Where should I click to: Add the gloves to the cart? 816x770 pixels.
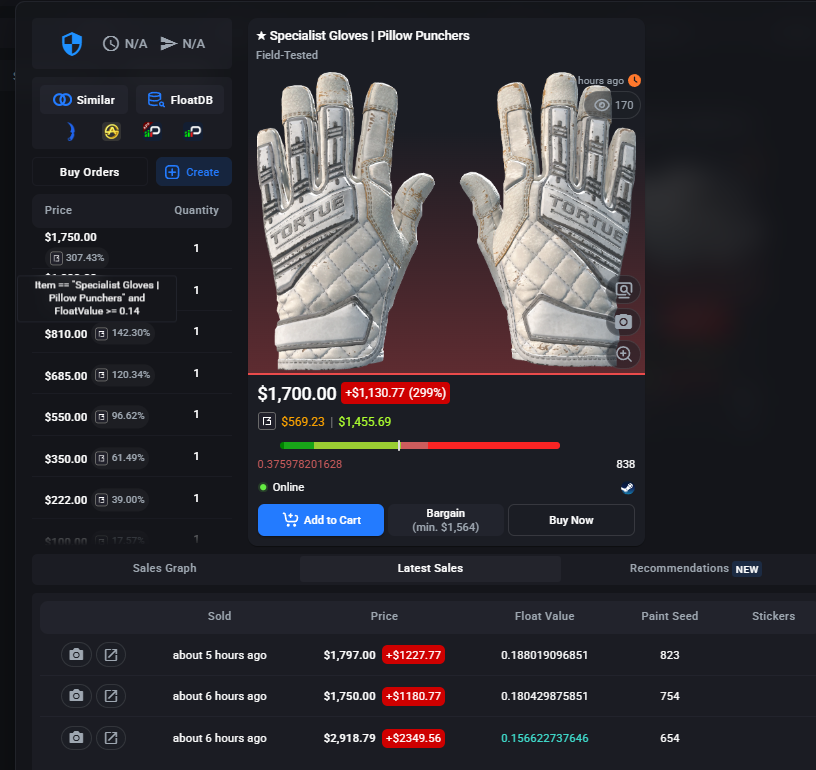click(321, 520)
